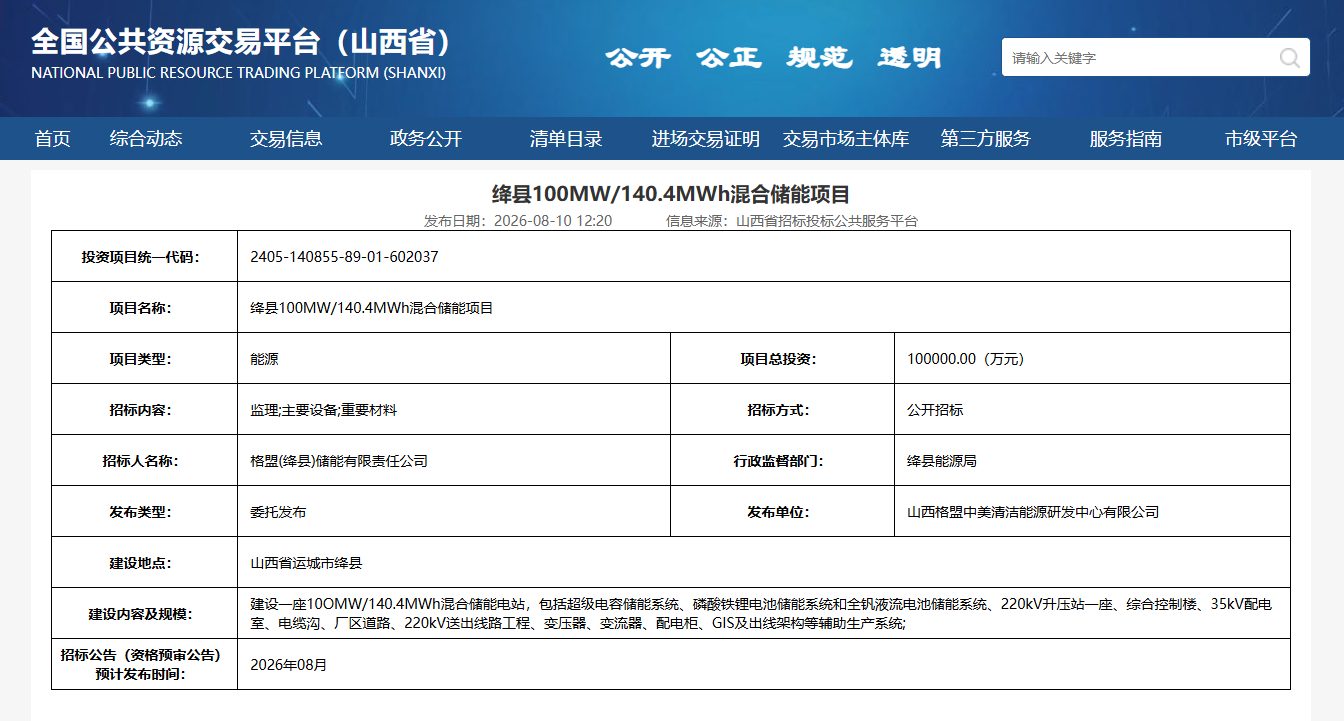
Task: Click the search magnifier icon
Action: (x=1289, y=58)
